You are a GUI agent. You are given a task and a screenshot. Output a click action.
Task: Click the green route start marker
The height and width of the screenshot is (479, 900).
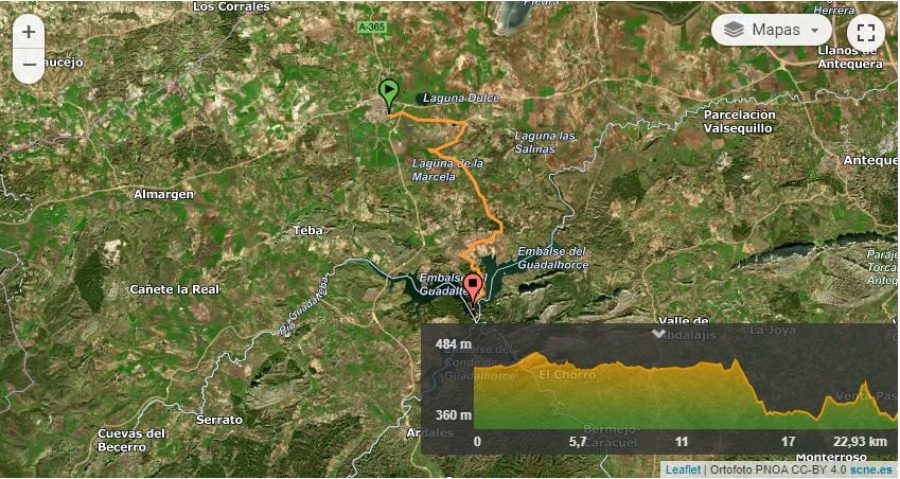click(x=389, y=95)
